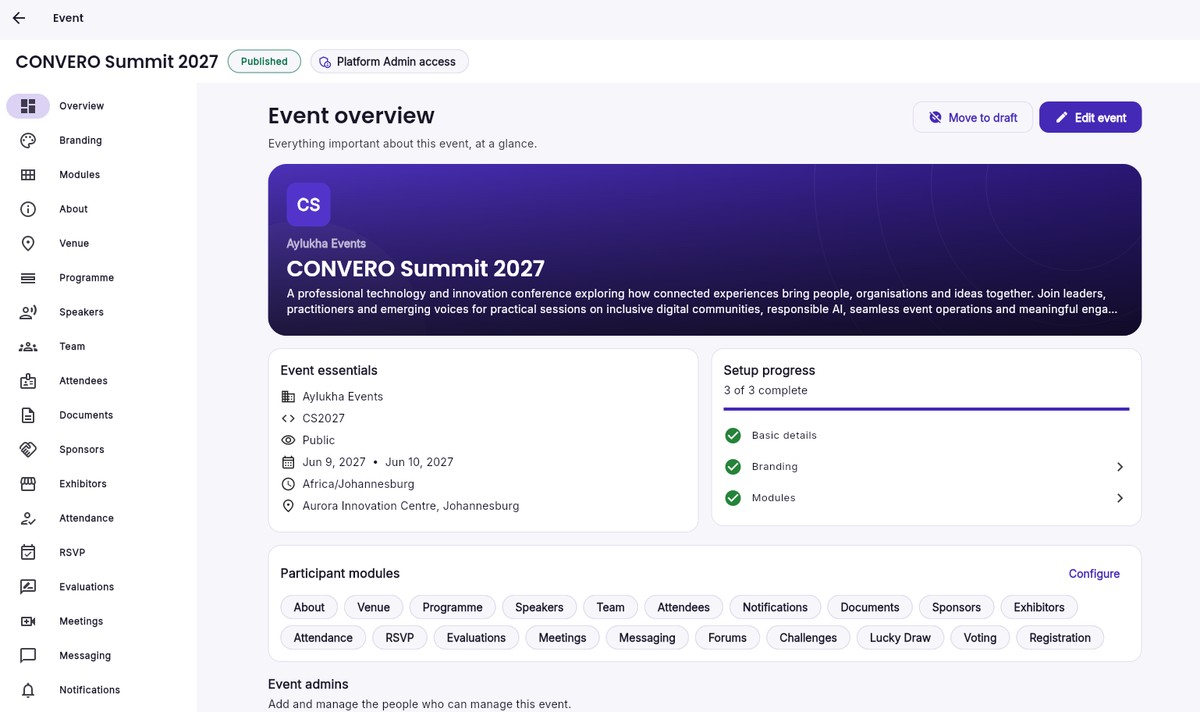Click the calendar icon beside event dates
Screen dimensions: 1200x712
[x=288, y=462]
